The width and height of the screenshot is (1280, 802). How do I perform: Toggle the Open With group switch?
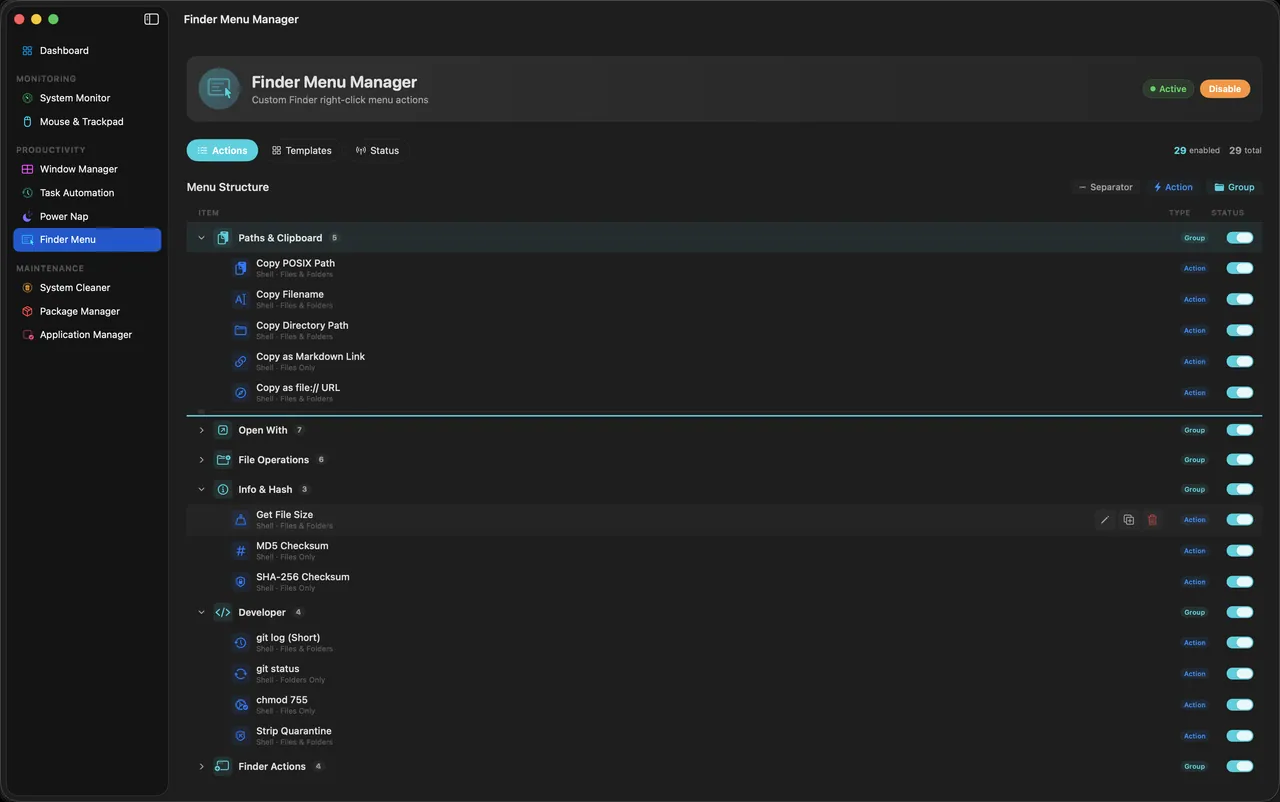click(1240, 430)
